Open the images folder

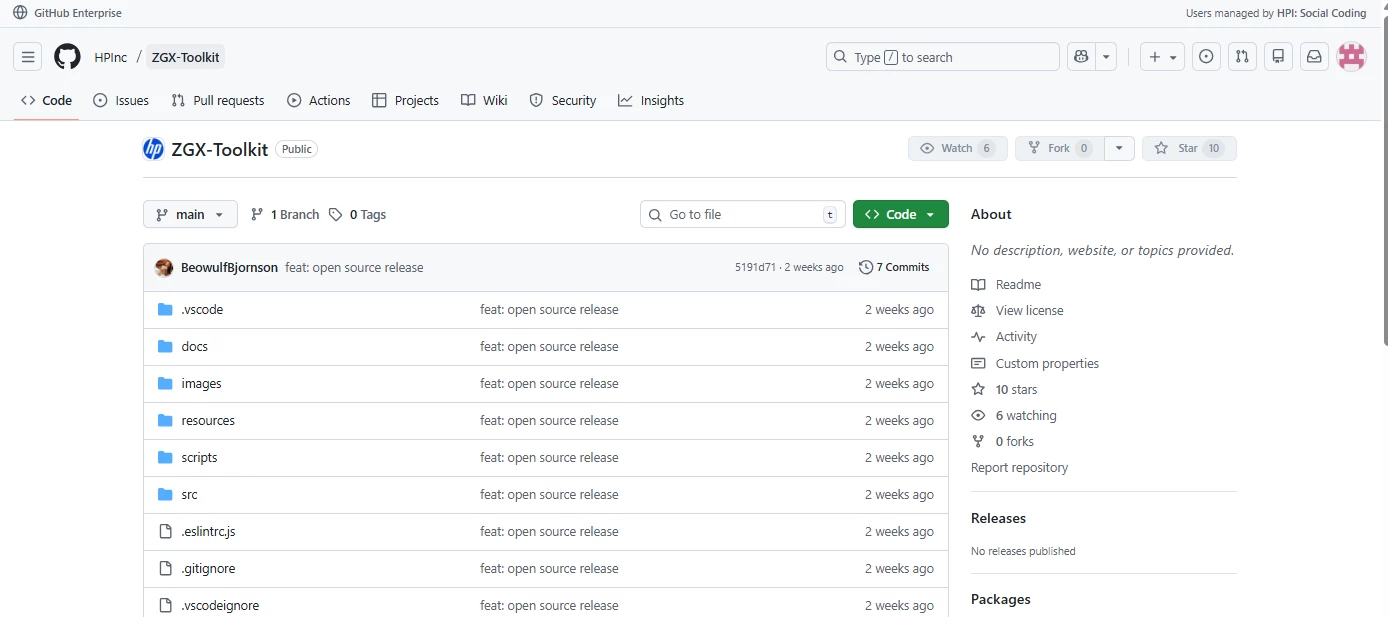201,384
